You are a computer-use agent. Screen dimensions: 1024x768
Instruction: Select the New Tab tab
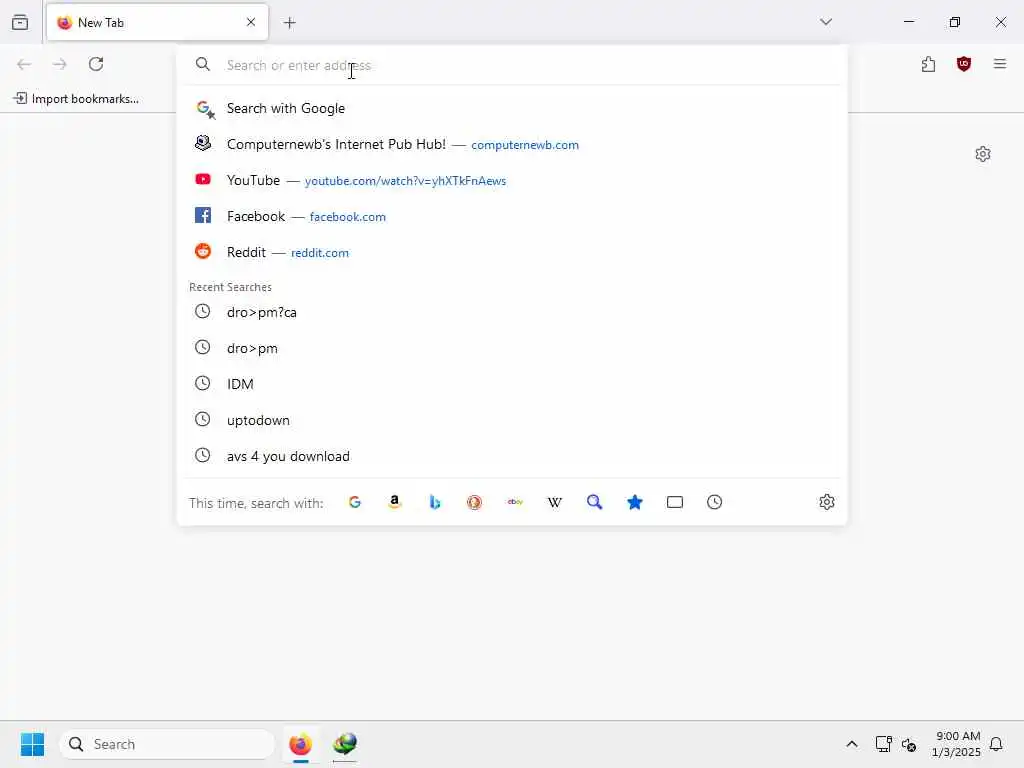(157, 23)
